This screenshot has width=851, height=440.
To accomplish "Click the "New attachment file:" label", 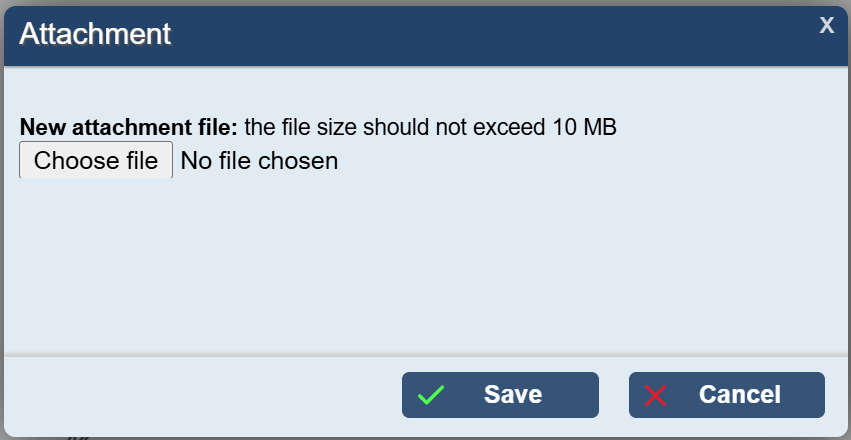I will pos(129,128).
